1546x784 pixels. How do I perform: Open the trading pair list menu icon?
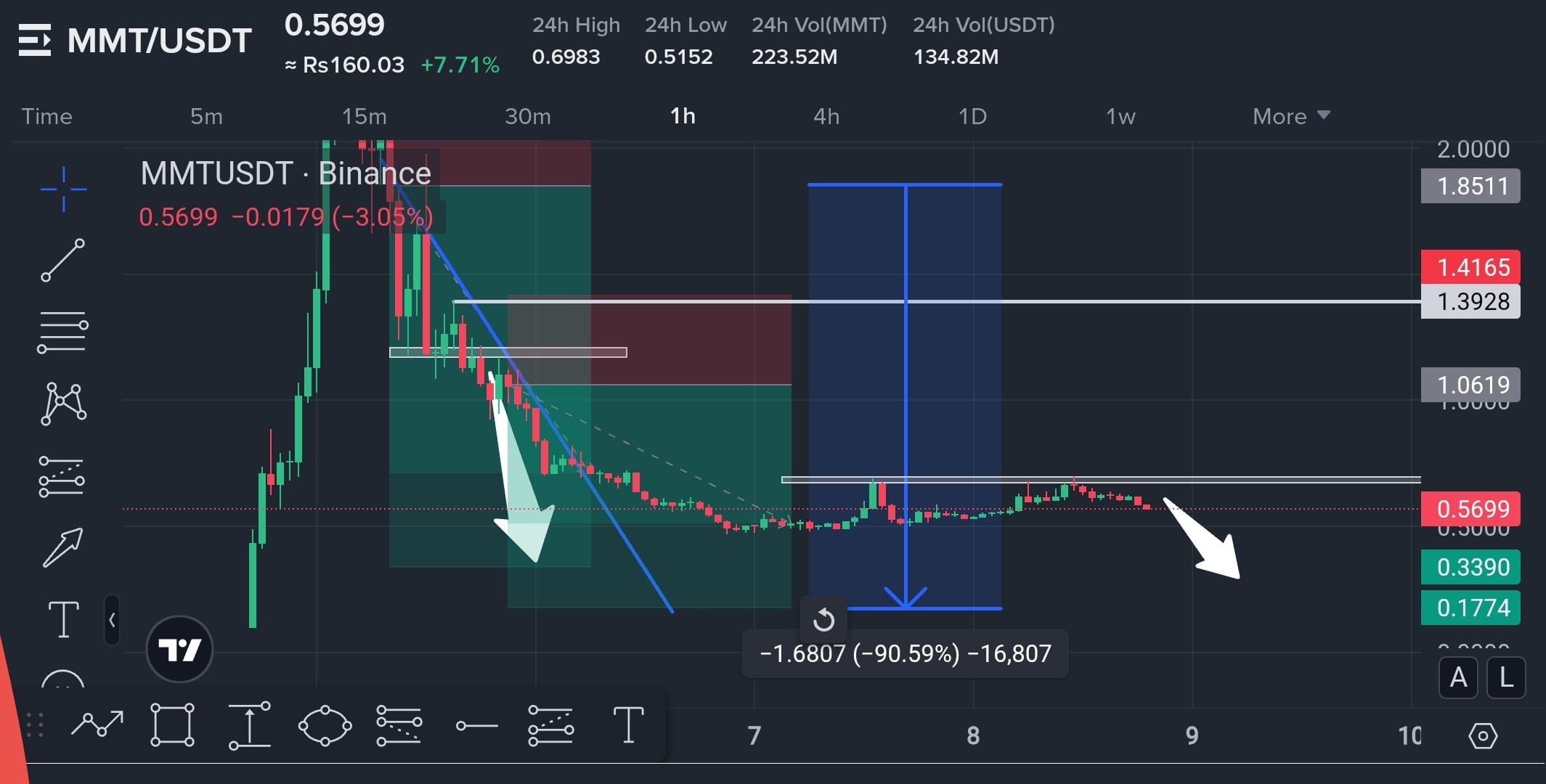click(x=34, y=40)
